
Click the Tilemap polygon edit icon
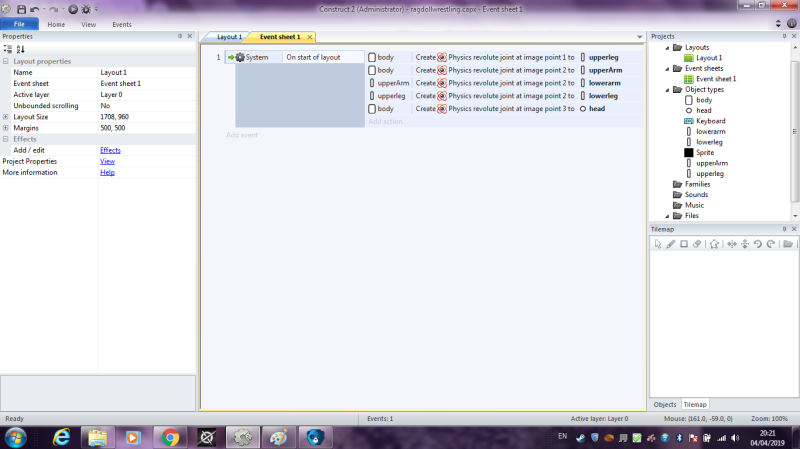pyautogui.click(x=714, y=244)
